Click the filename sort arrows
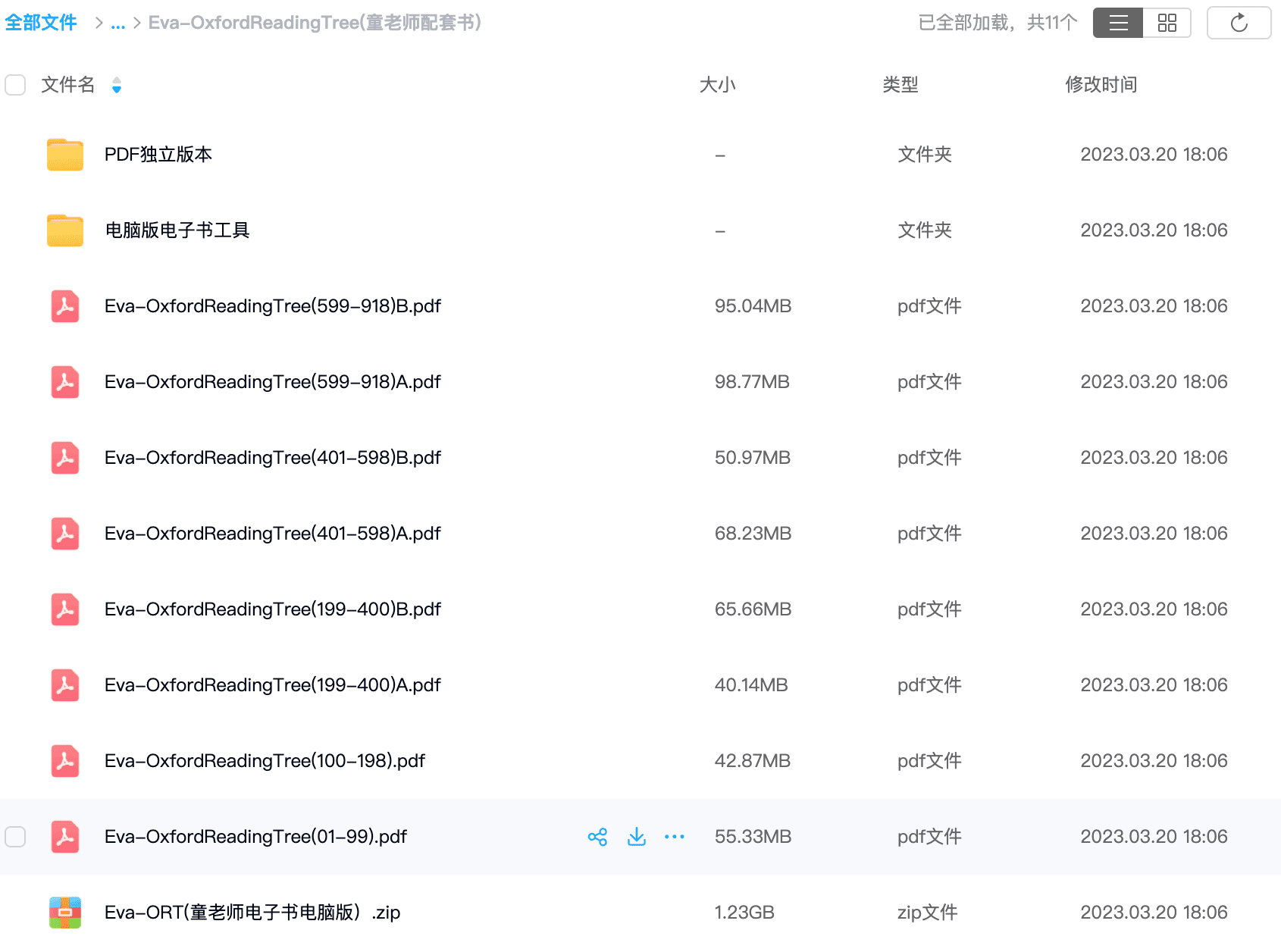 (x=117, y=86)
